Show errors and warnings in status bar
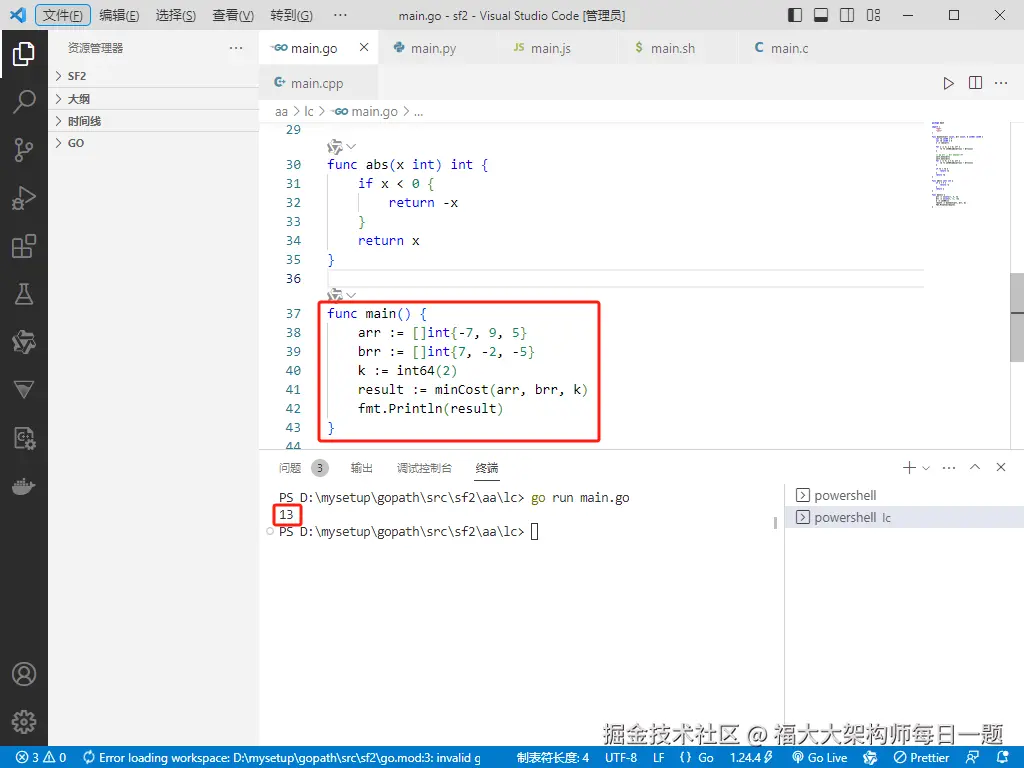Viewport: 1024px width, 768px height. pyautogui.click(x=41, y=758)
